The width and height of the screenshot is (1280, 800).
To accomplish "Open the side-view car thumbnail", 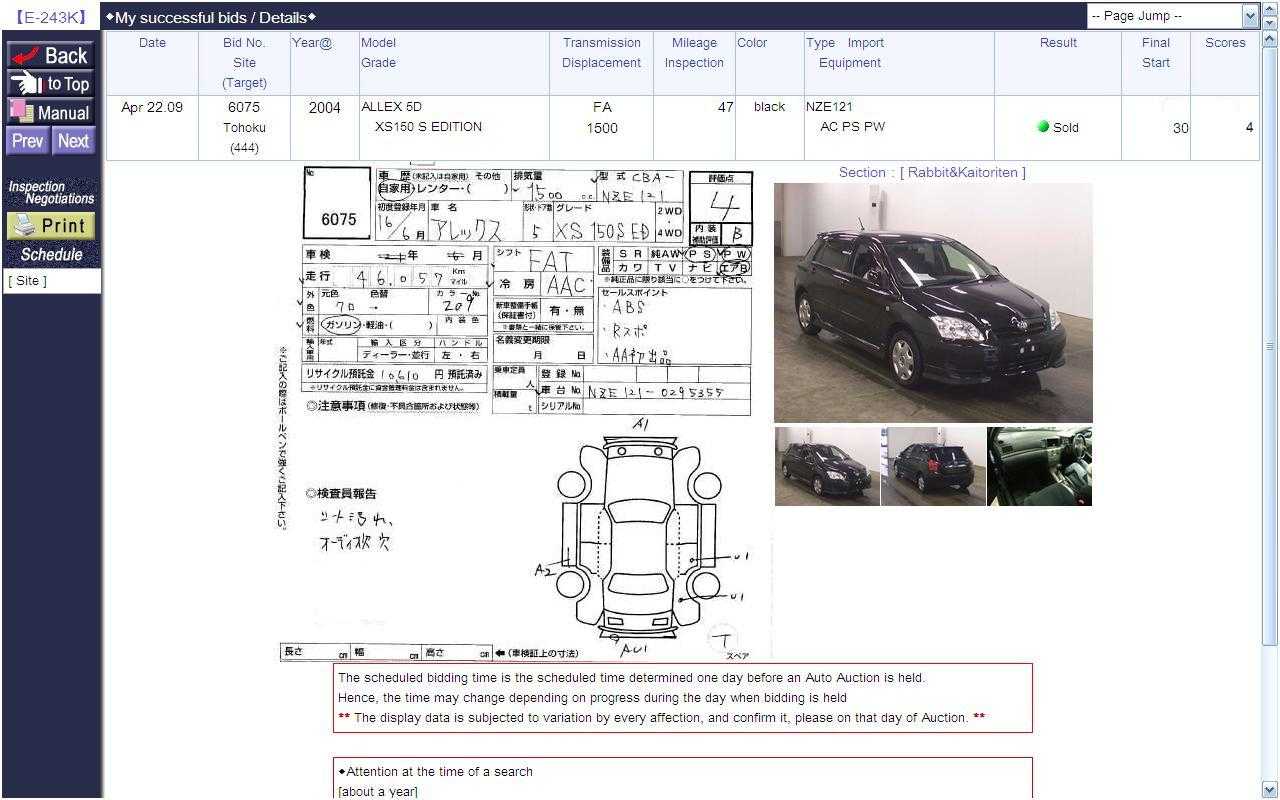I will click(x=827, y=466).
